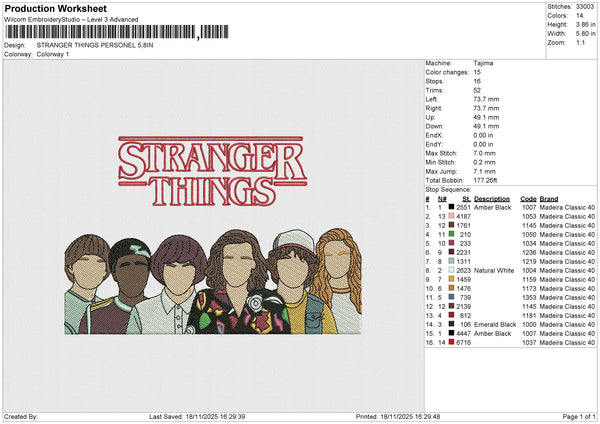Pick the magenta swatch for code 1034
600x424 pixels.
pos(452,243)
